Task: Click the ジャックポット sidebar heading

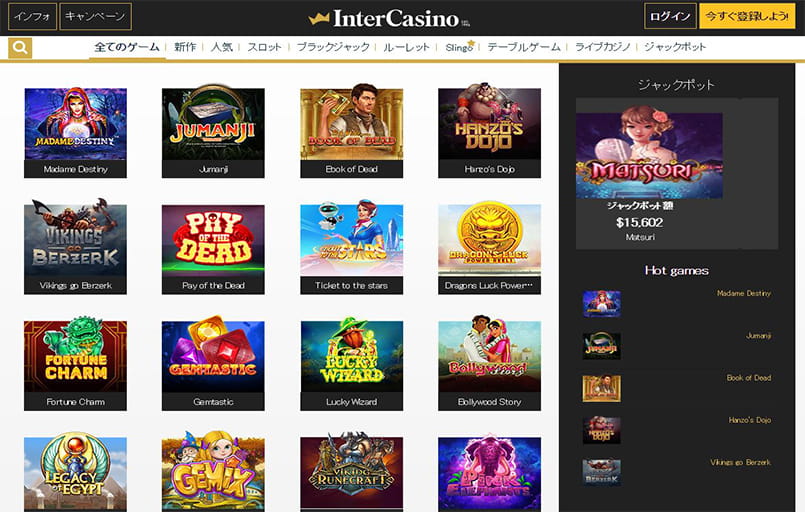Action: coord(676,85)
